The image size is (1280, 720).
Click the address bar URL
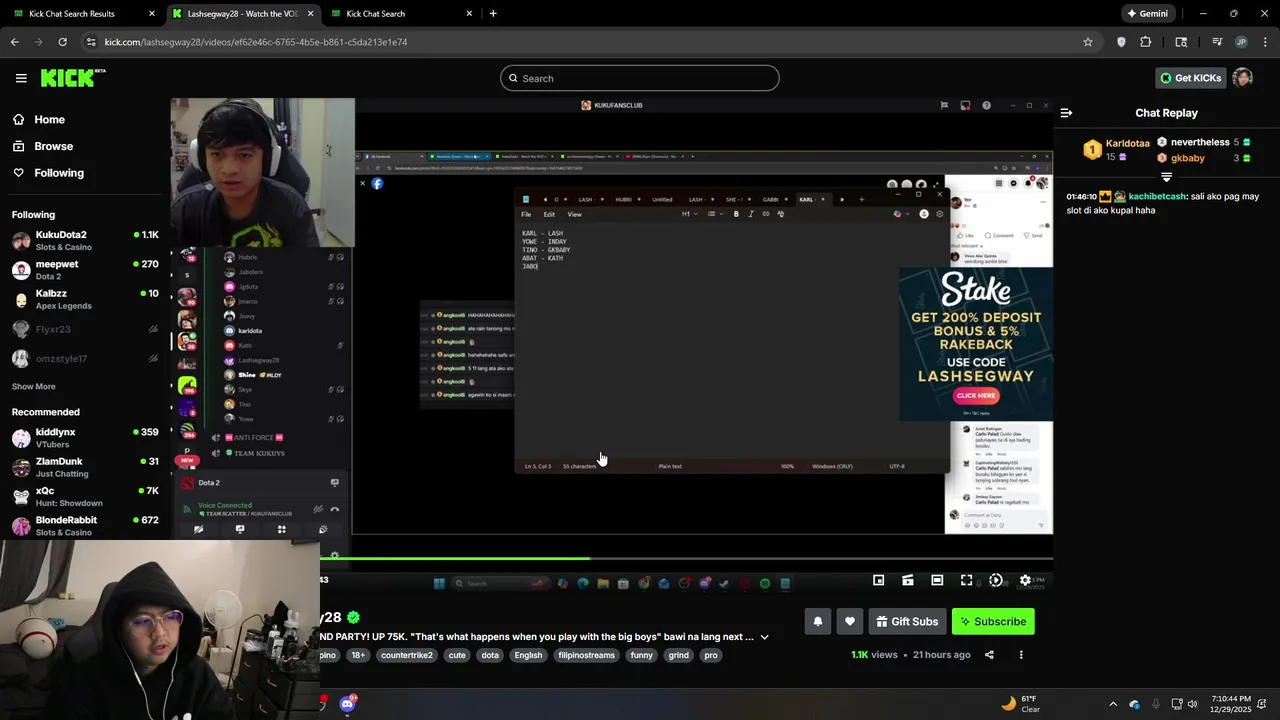coord(256,42)
